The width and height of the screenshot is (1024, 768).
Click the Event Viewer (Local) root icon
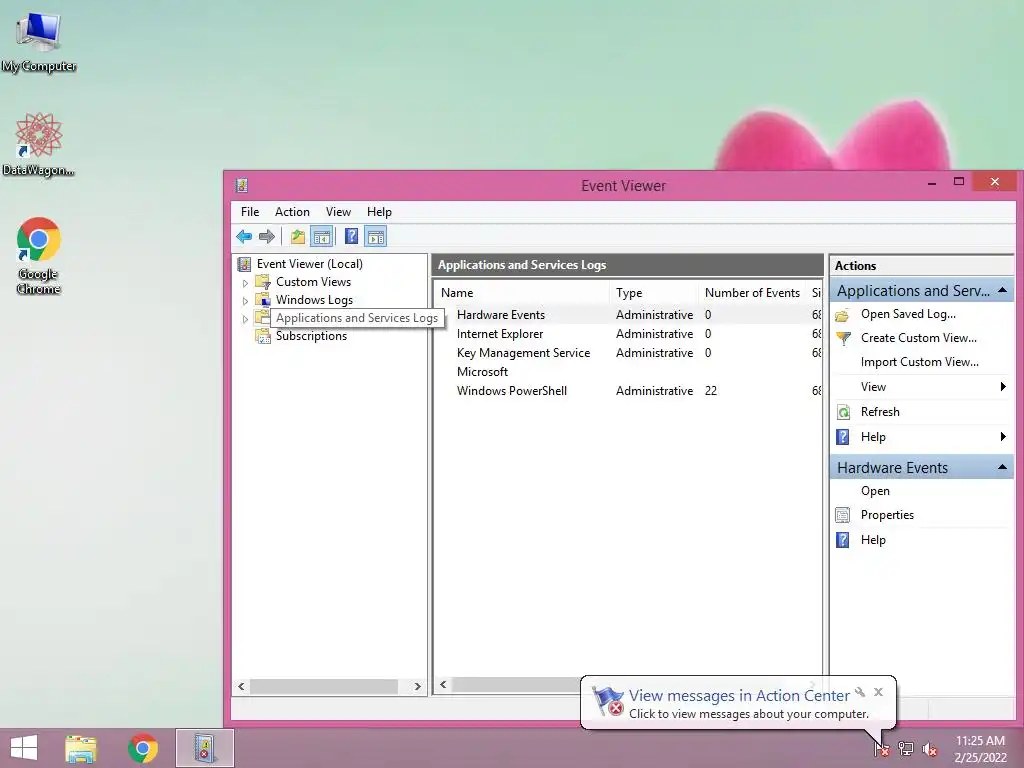[244, 264]
